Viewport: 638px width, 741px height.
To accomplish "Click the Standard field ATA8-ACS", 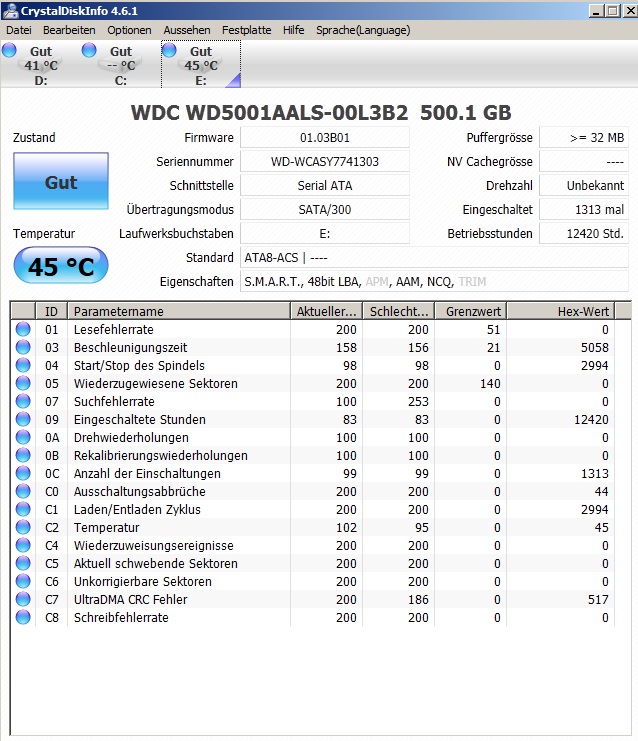I will tap(434, 258).
